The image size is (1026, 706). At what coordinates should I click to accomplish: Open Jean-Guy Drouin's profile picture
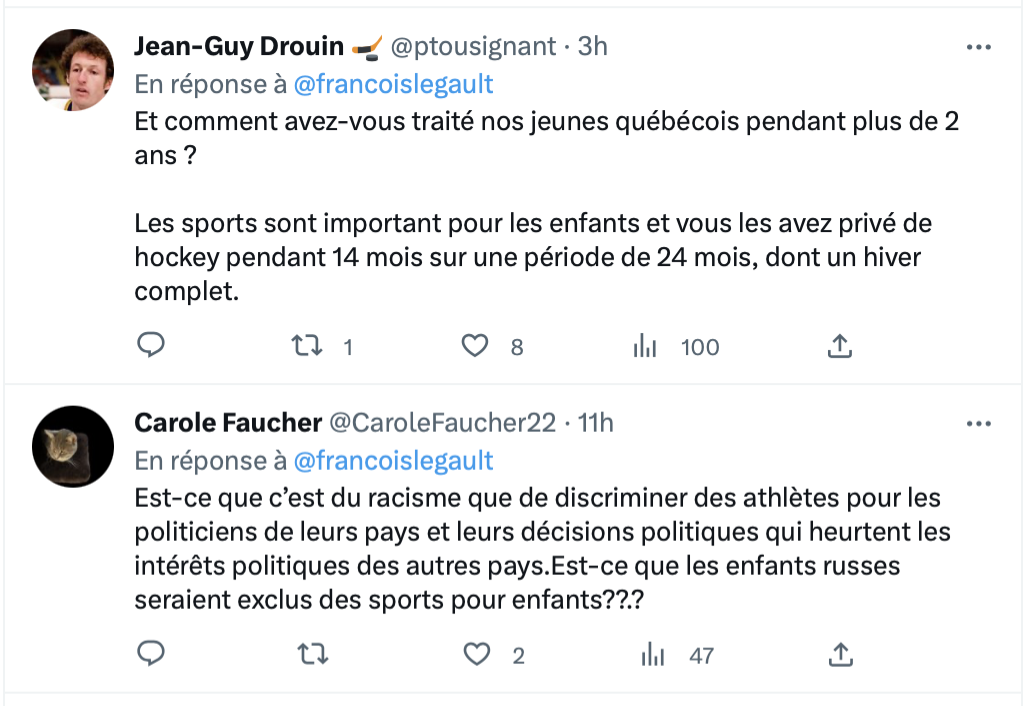click(73, 70)
